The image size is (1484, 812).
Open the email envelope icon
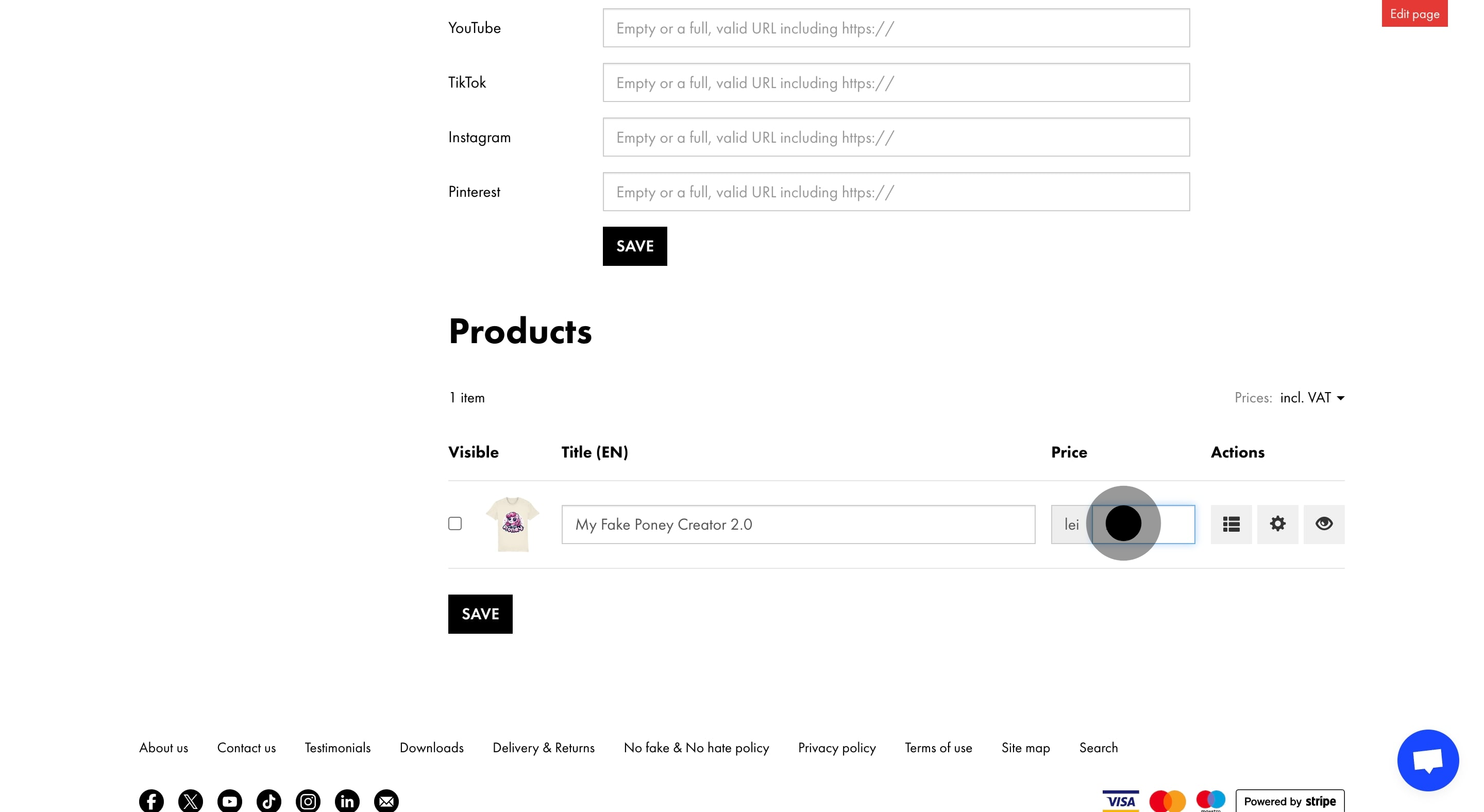tap(386, 801)
